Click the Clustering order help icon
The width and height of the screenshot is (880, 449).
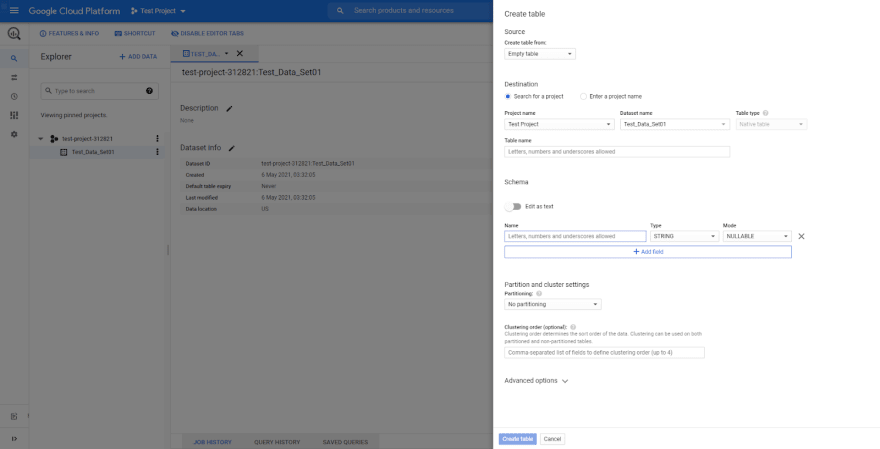573,327
